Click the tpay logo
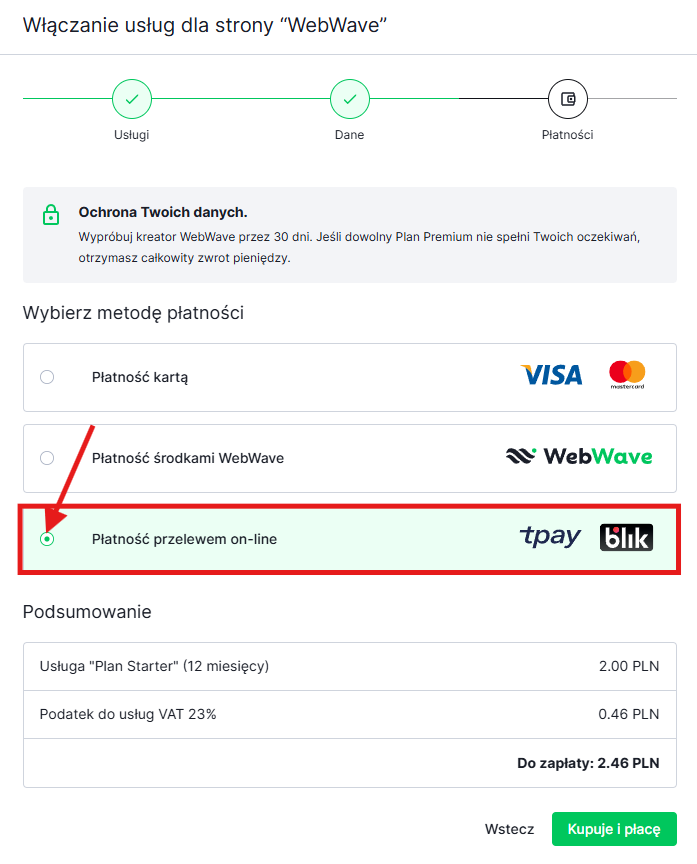The width and height of the screenshot is (697, 864). pos(550,537)
